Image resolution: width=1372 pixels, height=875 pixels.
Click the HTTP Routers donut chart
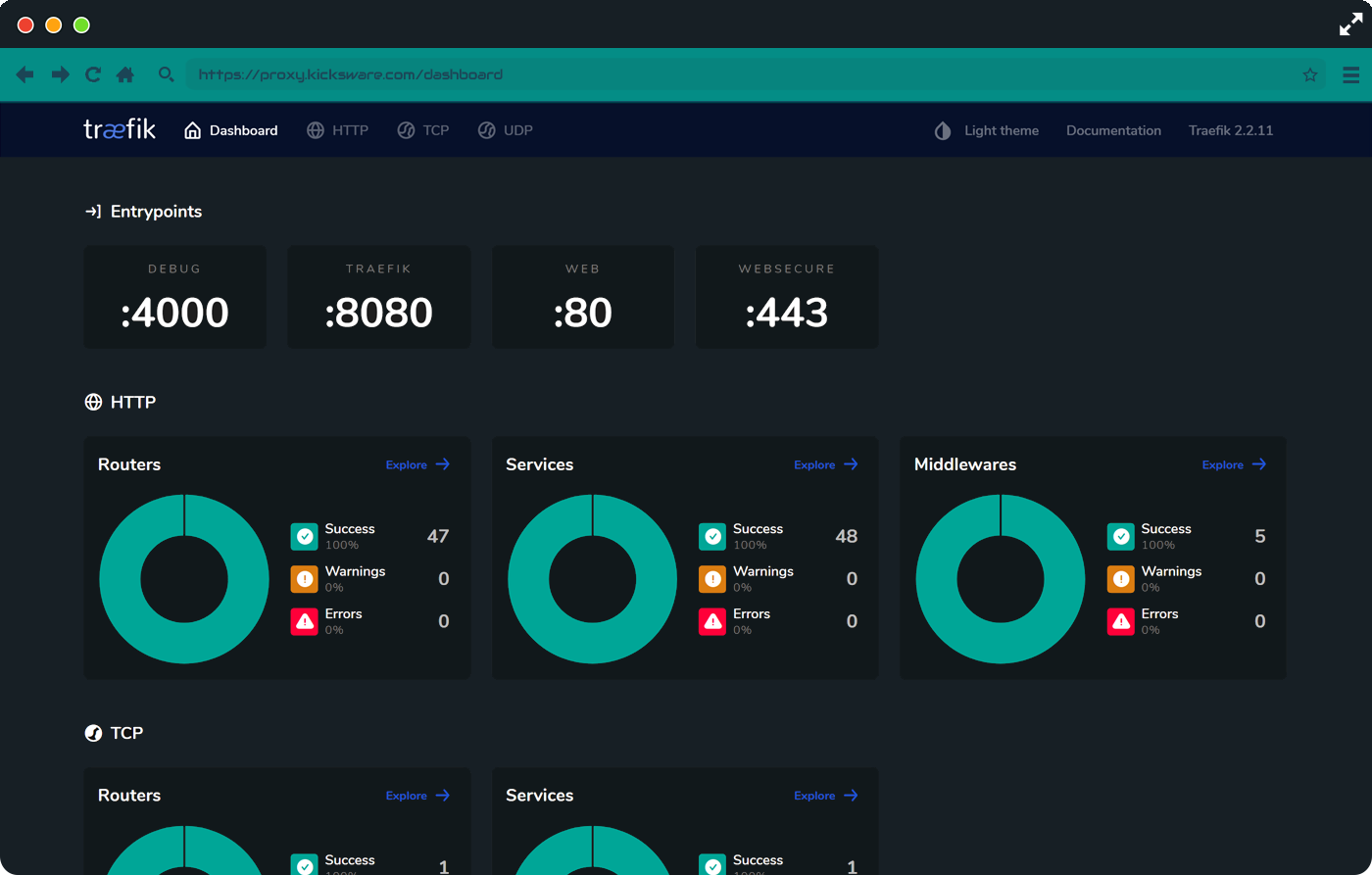pos(184,579)
